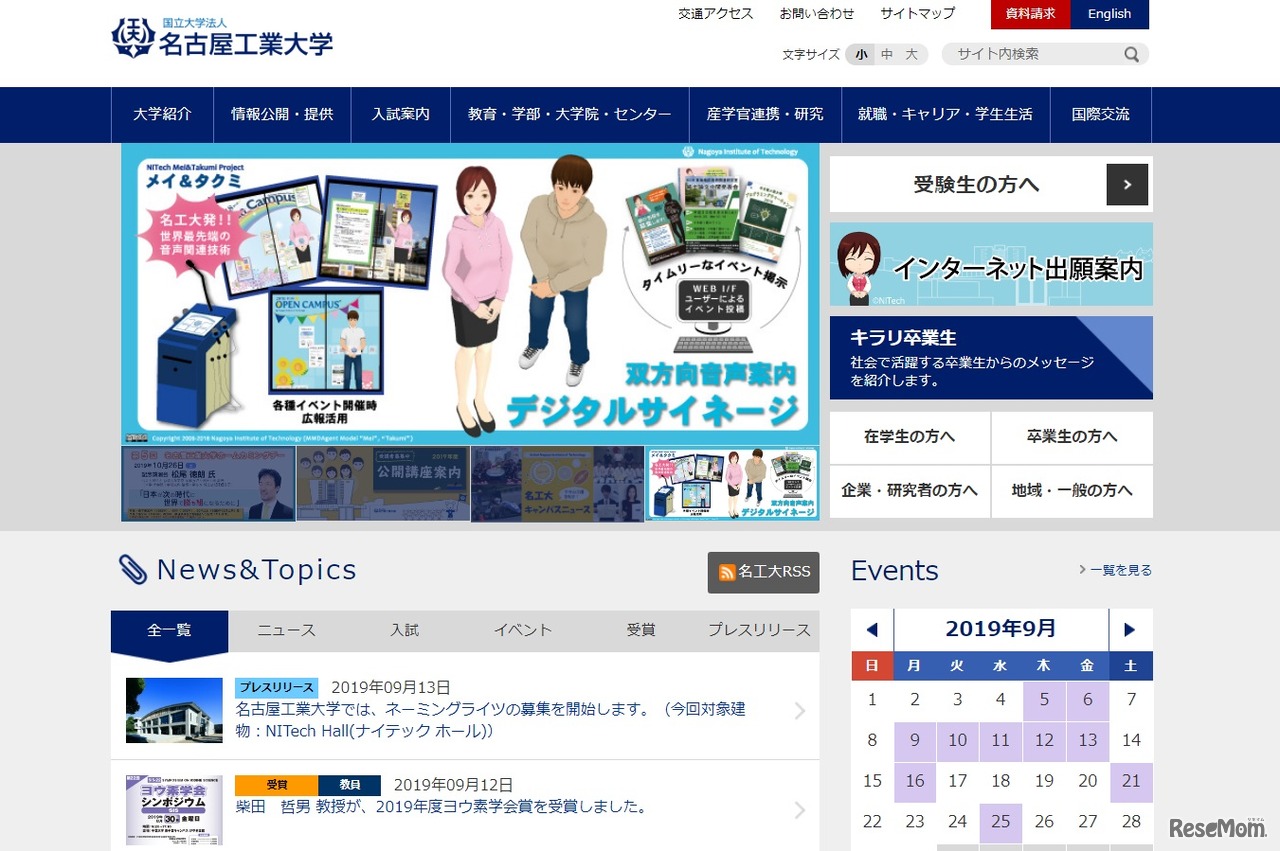Click the English language button
The height and width of the screenshot is (851, 1280).
pos(1109,15)
